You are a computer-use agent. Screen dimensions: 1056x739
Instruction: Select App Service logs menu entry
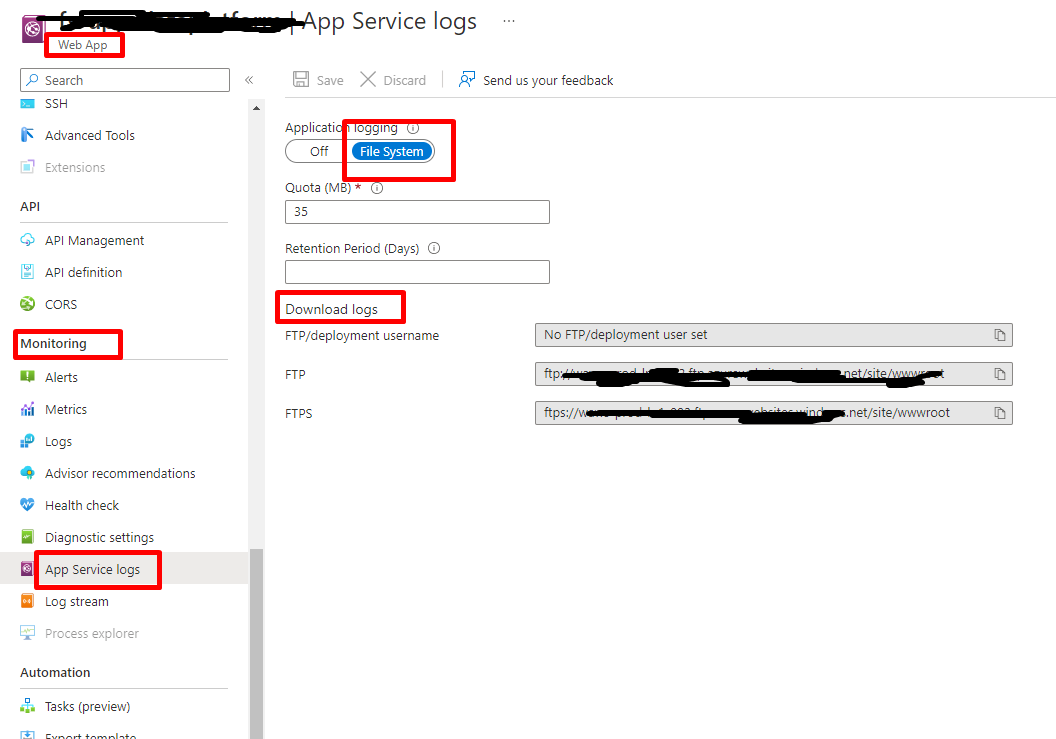92,569
